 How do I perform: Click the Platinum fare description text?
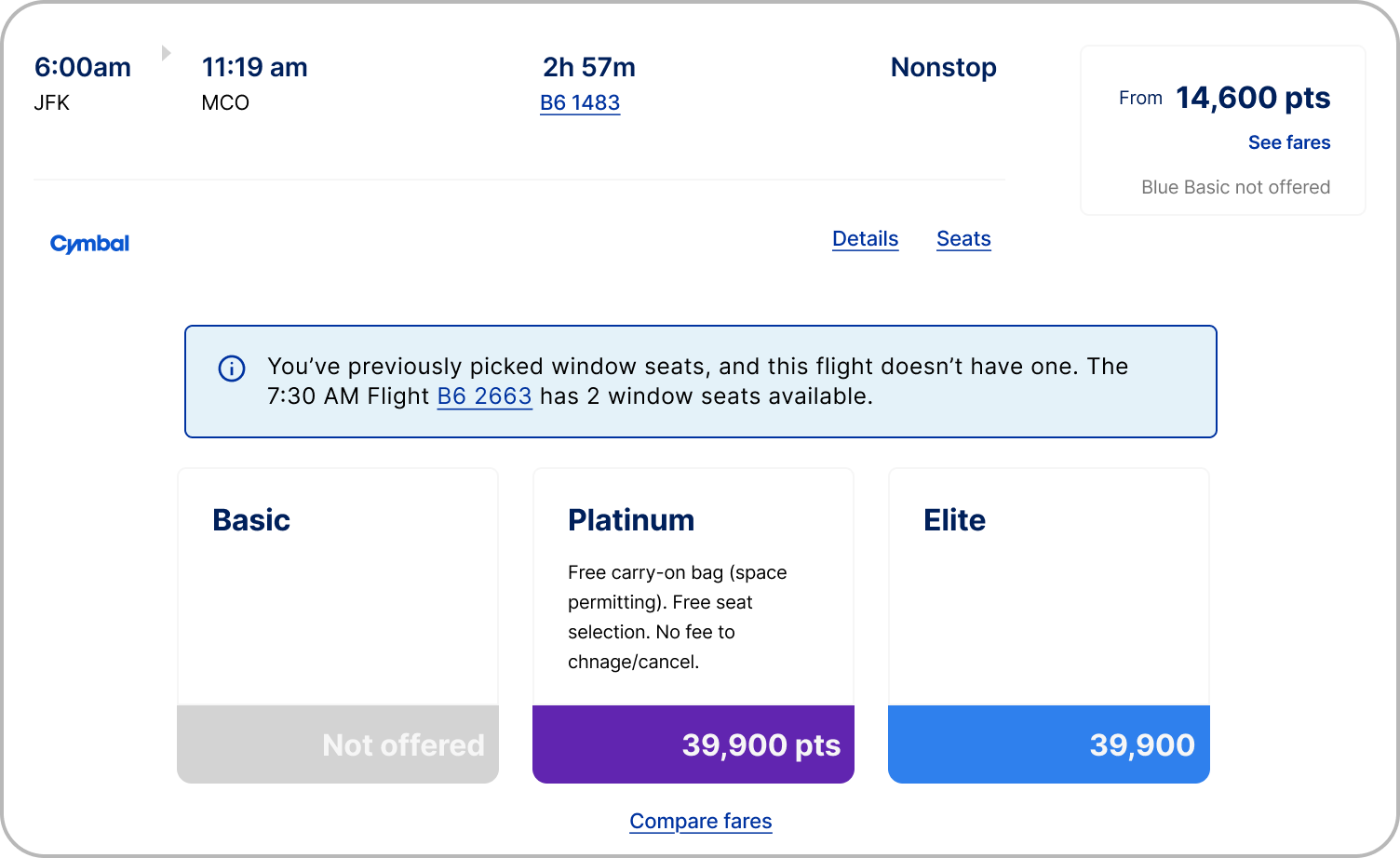point(678,617)
